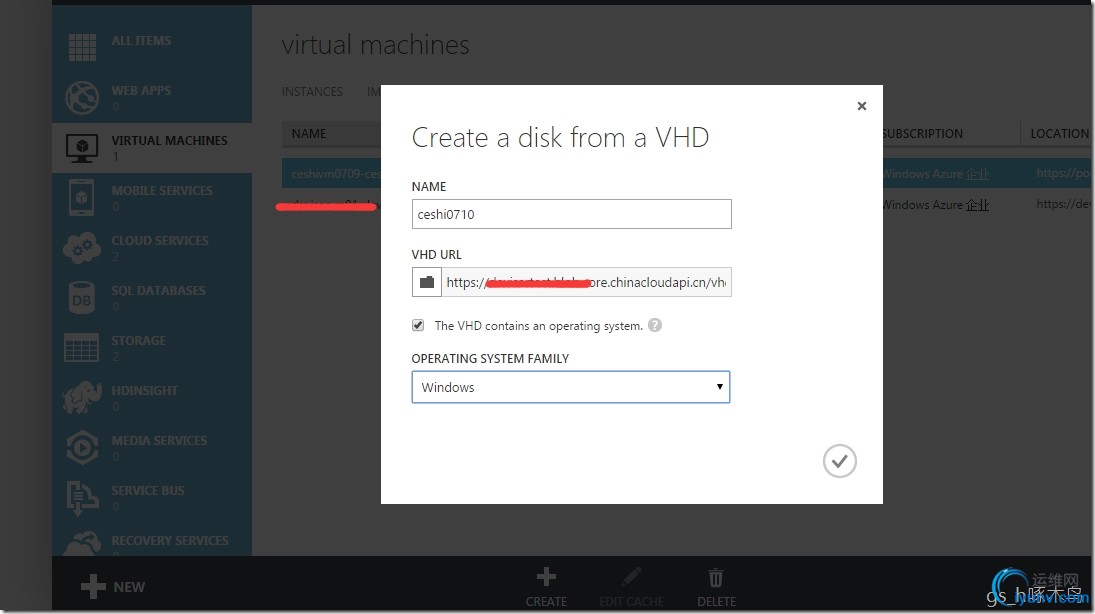Select MOBILE SERVICES menu label
This screenshot has width=1095, height=614.
pos(162,190)
